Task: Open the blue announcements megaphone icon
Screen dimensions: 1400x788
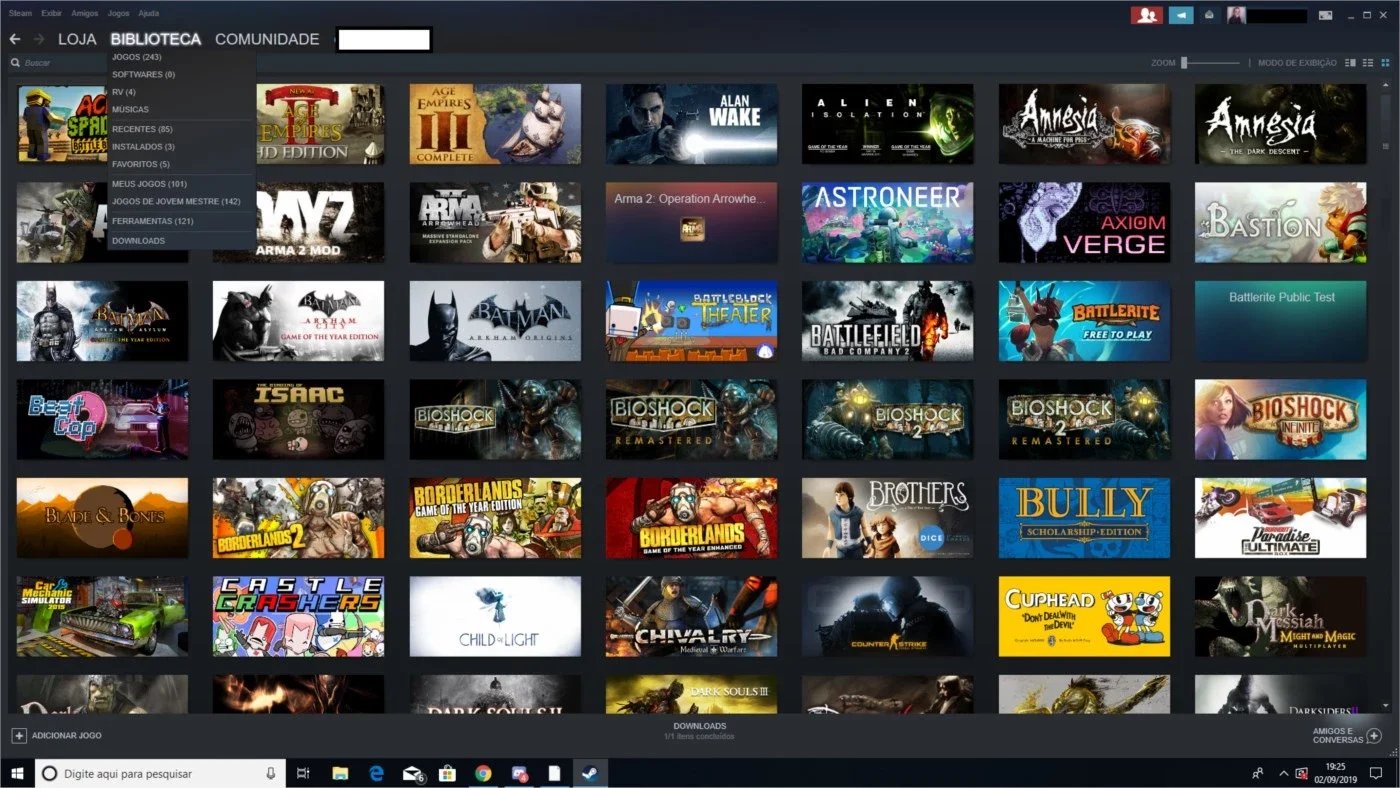Action: point(1181,15)
